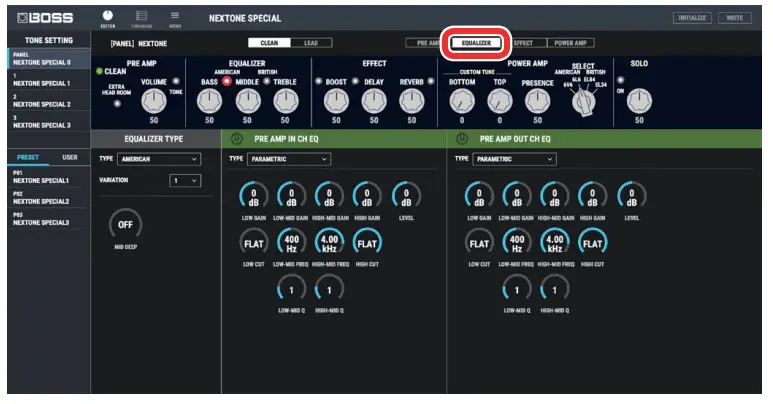Screen dimensions: 773x404
Task: Click OUT CH EQ LOW CUT knob
Action: point(479,243)
